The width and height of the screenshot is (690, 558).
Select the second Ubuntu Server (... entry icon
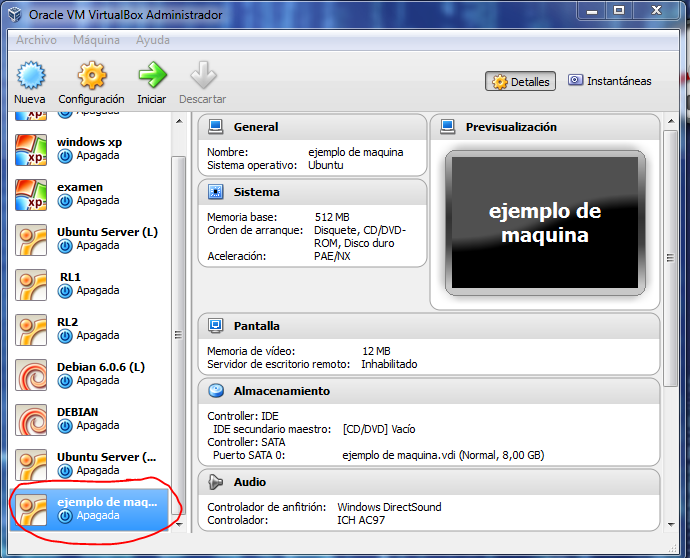31,465
